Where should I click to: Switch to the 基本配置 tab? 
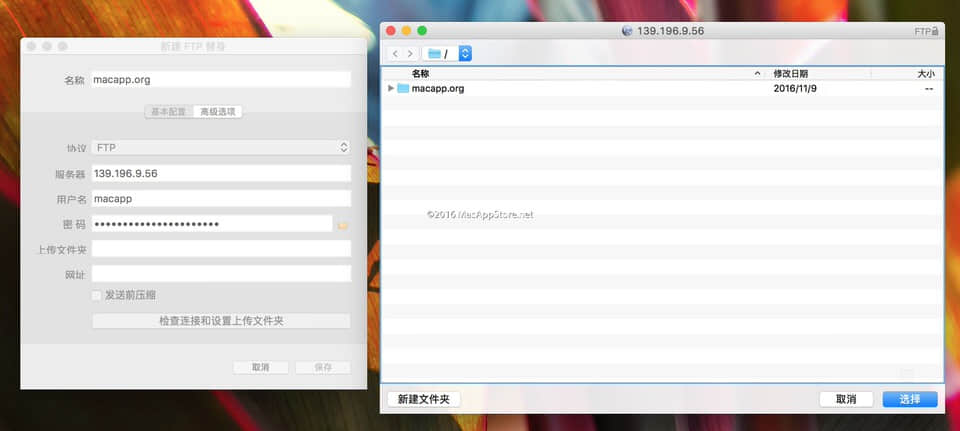[168, 112]
